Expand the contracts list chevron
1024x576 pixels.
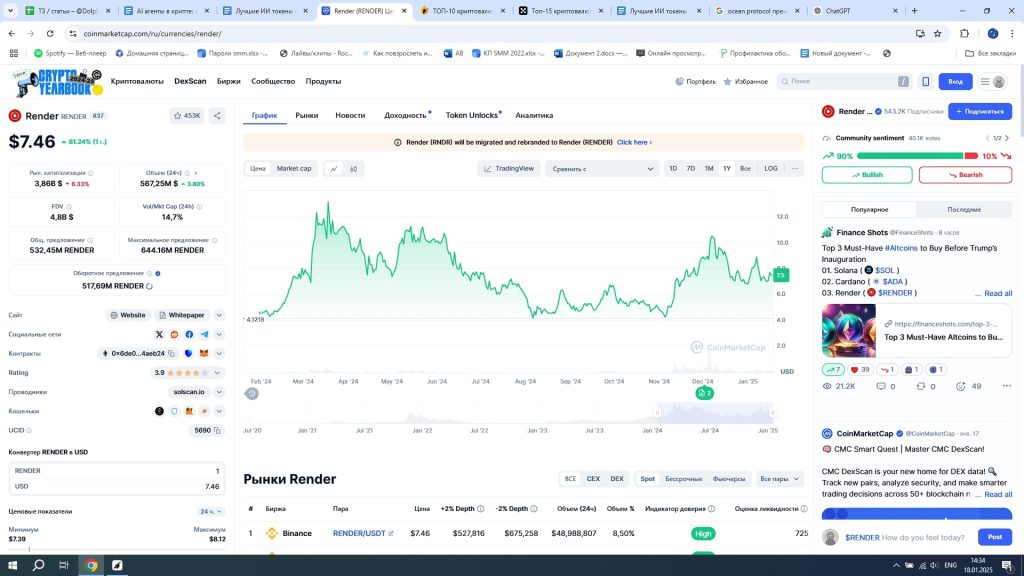point(219,353)
